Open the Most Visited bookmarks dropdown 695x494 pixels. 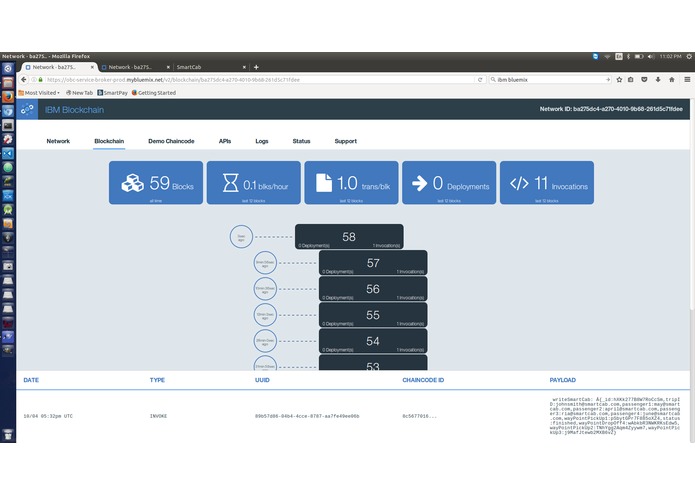(39, 93)
